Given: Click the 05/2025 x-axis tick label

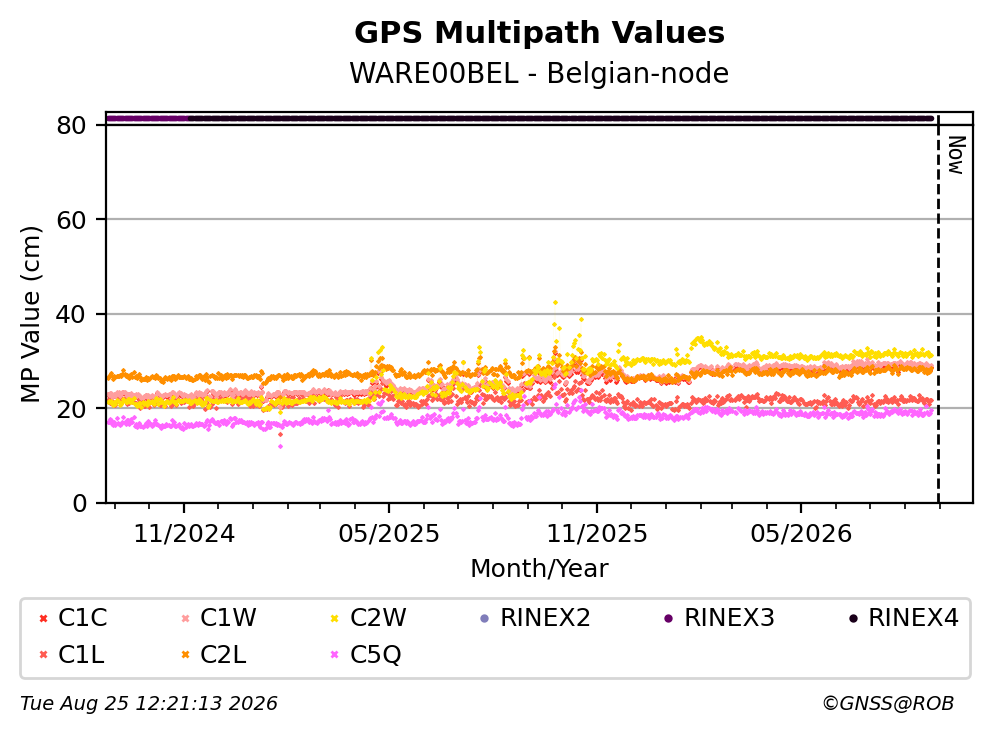Looking at the screenshot, I should [389, 534].
